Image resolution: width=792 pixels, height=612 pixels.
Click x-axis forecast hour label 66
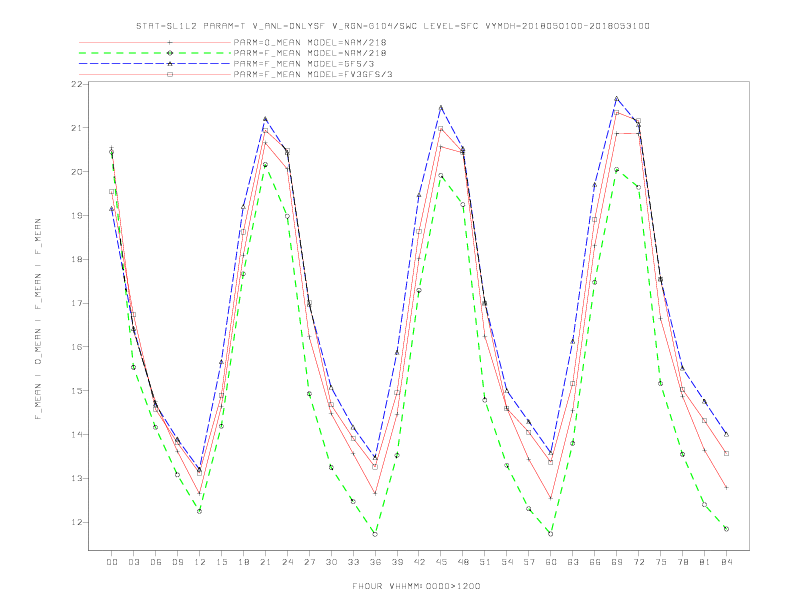595,562
